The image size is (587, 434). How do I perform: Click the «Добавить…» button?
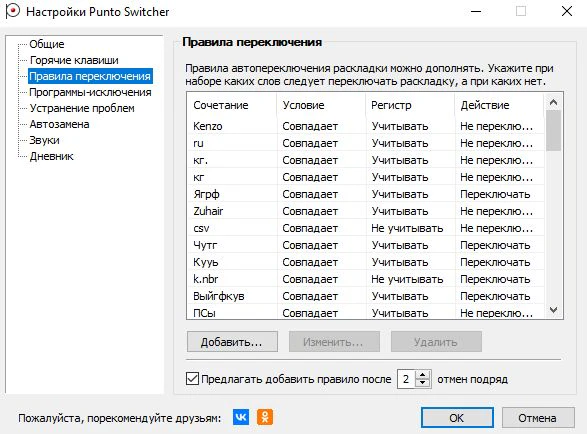(232, 342)
